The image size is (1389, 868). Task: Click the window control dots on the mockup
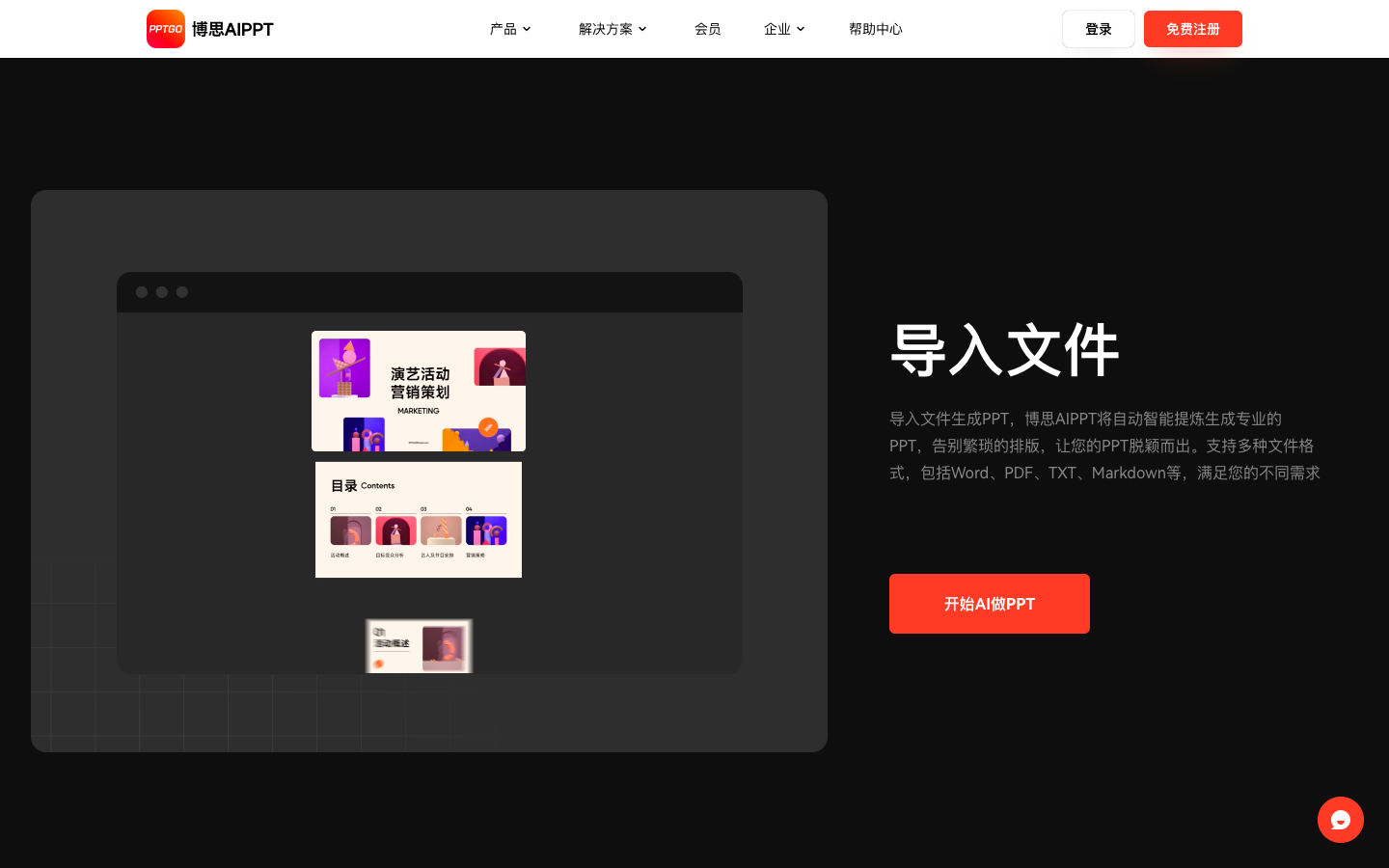tap(162, 292)
